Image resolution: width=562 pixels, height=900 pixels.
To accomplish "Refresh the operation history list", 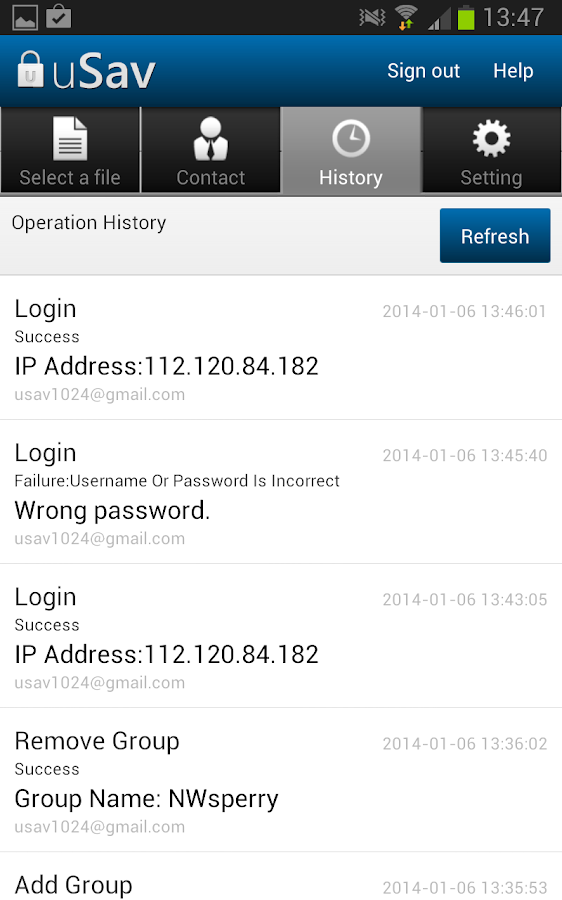I will coord(495,235).
